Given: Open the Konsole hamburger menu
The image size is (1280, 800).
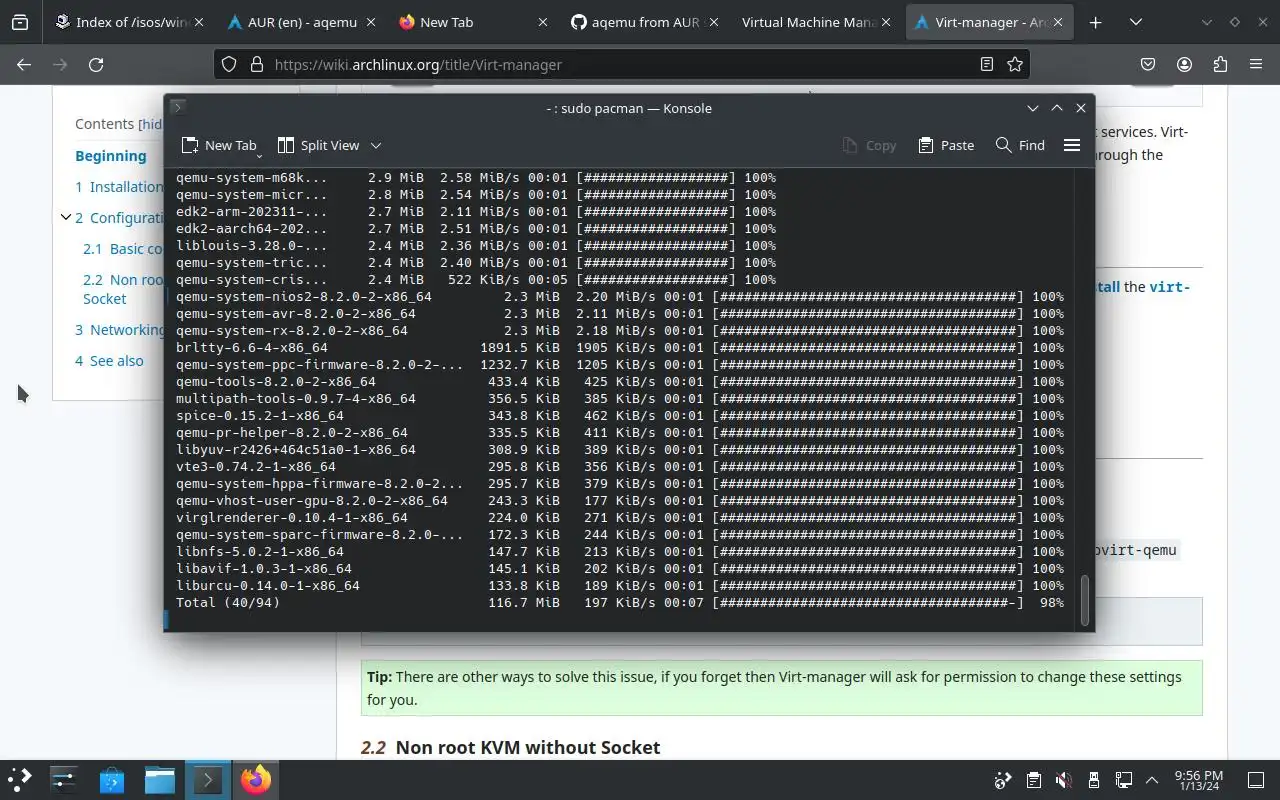Looking at the screenshot, I should click(x=1072, y=145).
